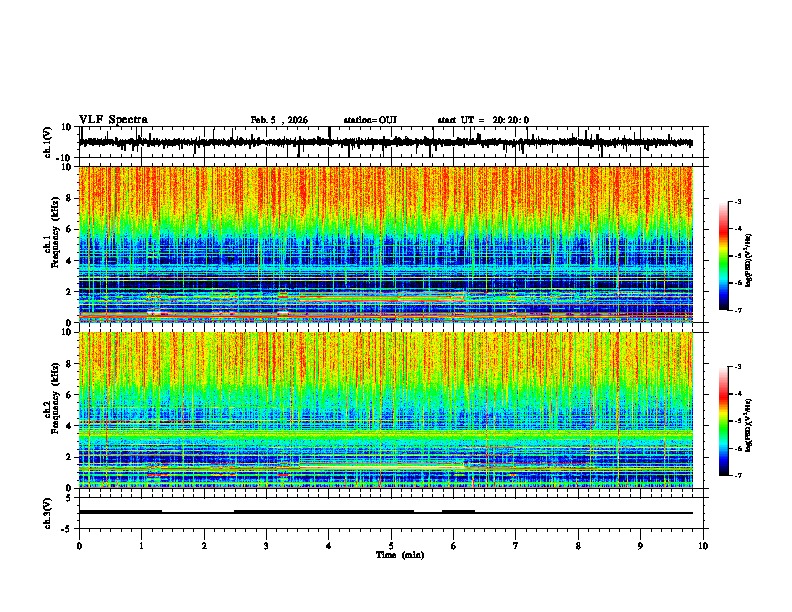Click the 'station=OUI' label

(x=370, y=120)
